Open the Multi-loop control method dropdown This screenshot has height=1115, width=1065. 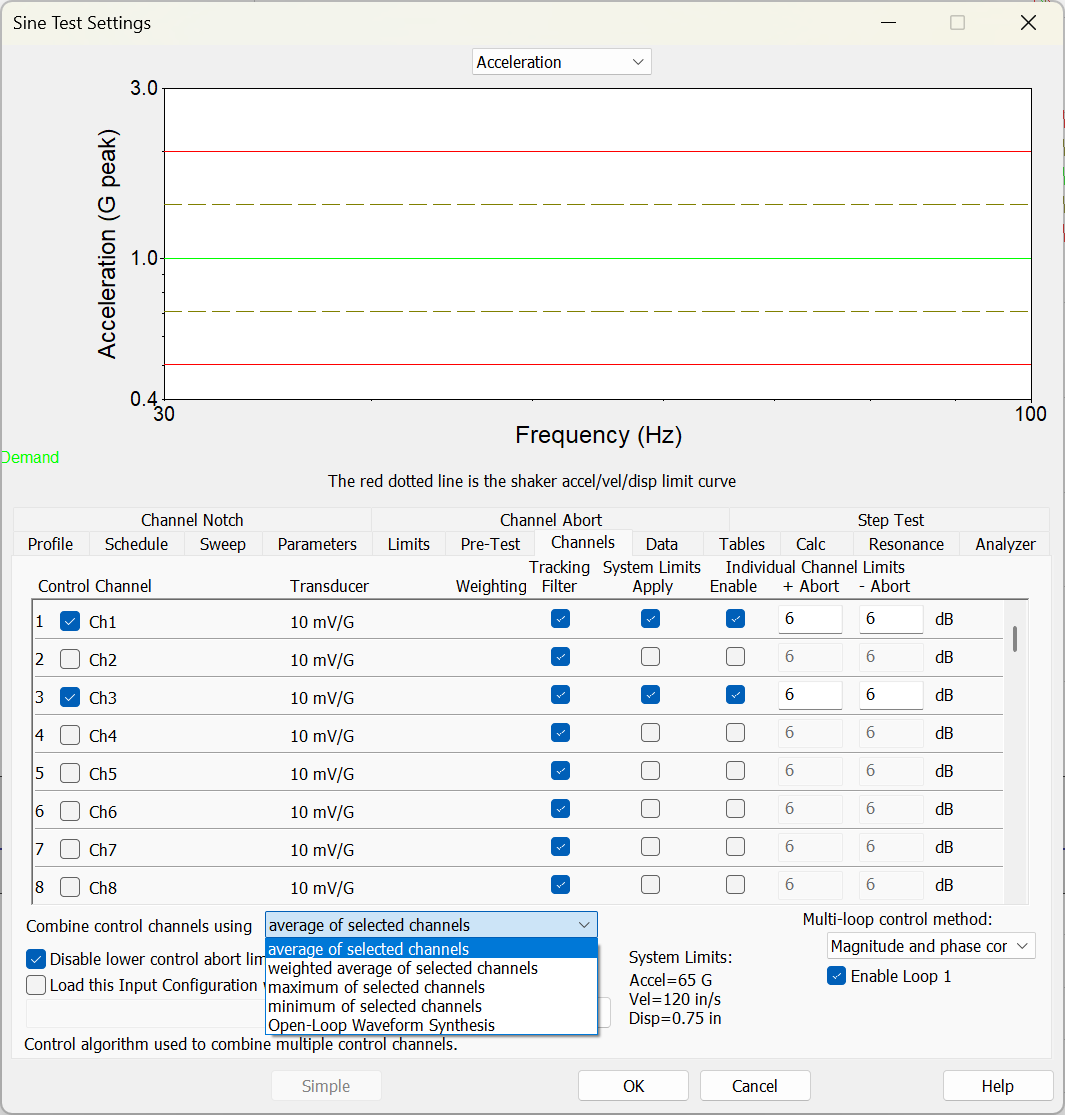[929, 945]
